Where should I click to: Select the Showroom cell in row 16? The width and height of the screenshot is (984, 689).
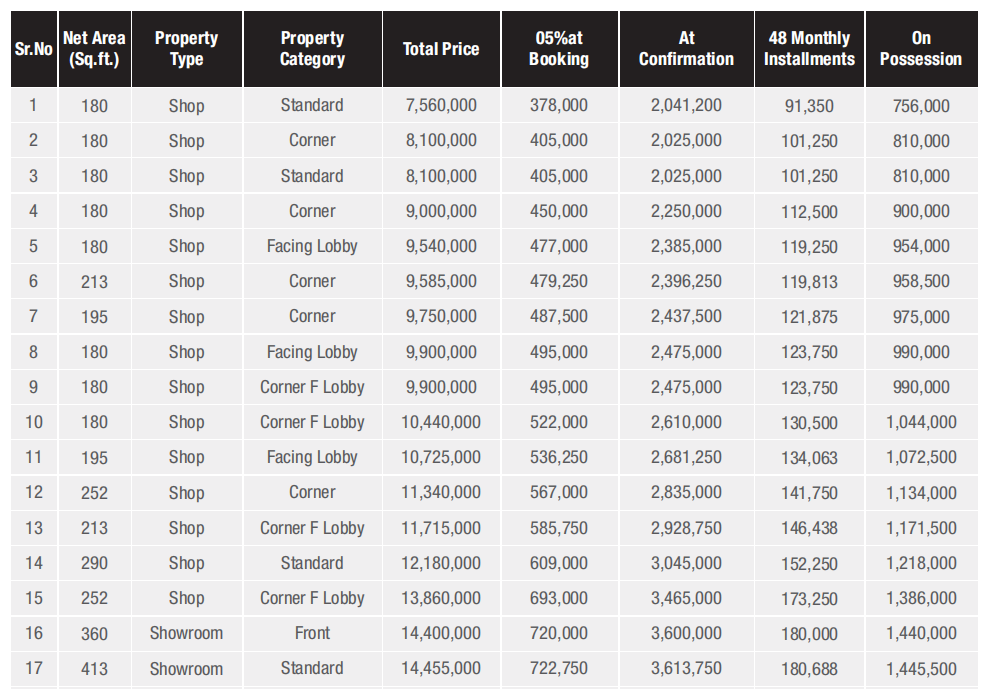click(x=186, y=633)
